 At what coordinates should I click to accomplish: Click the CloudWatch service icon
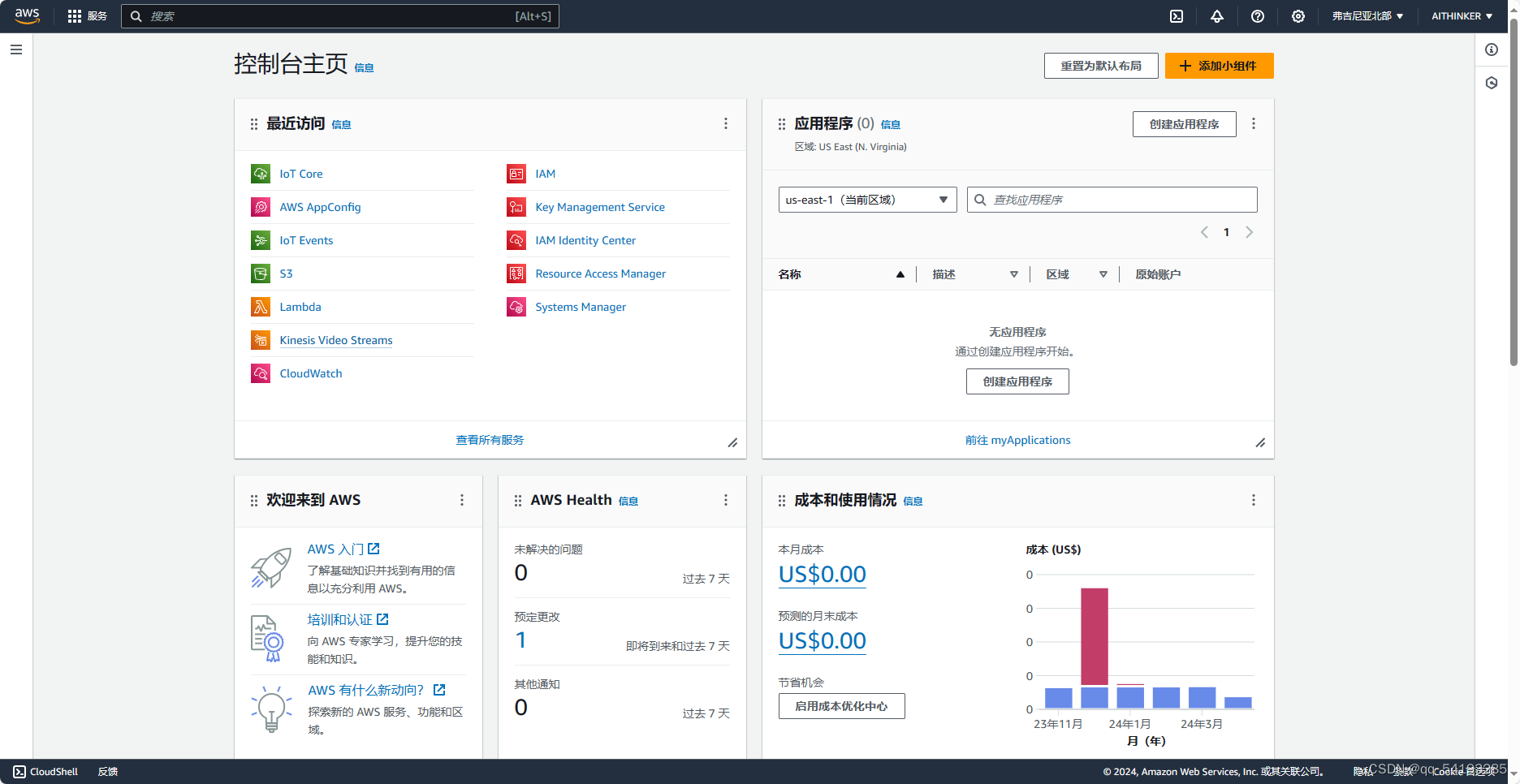pos(261,373)
